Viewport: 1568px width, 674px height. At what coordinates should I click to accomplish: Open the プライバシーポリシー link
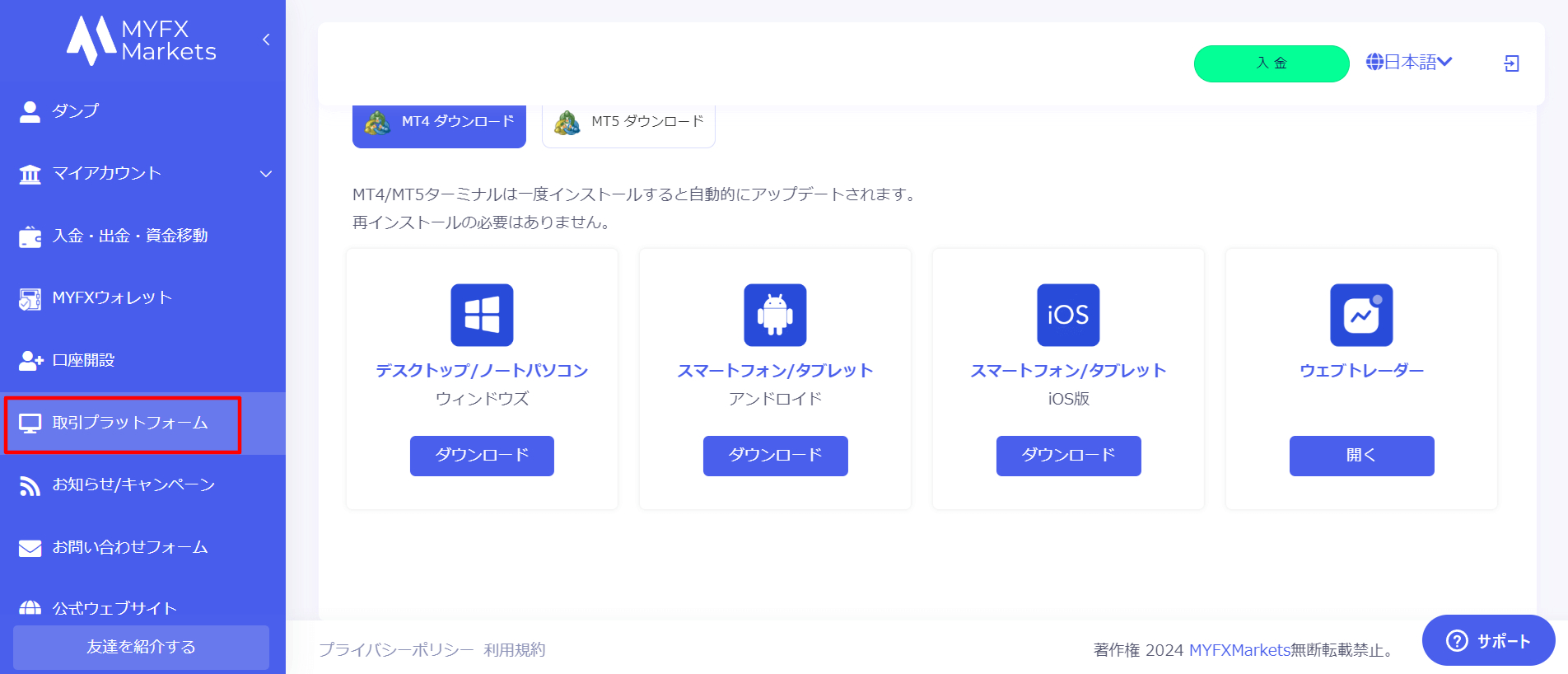tap(396, 650)
